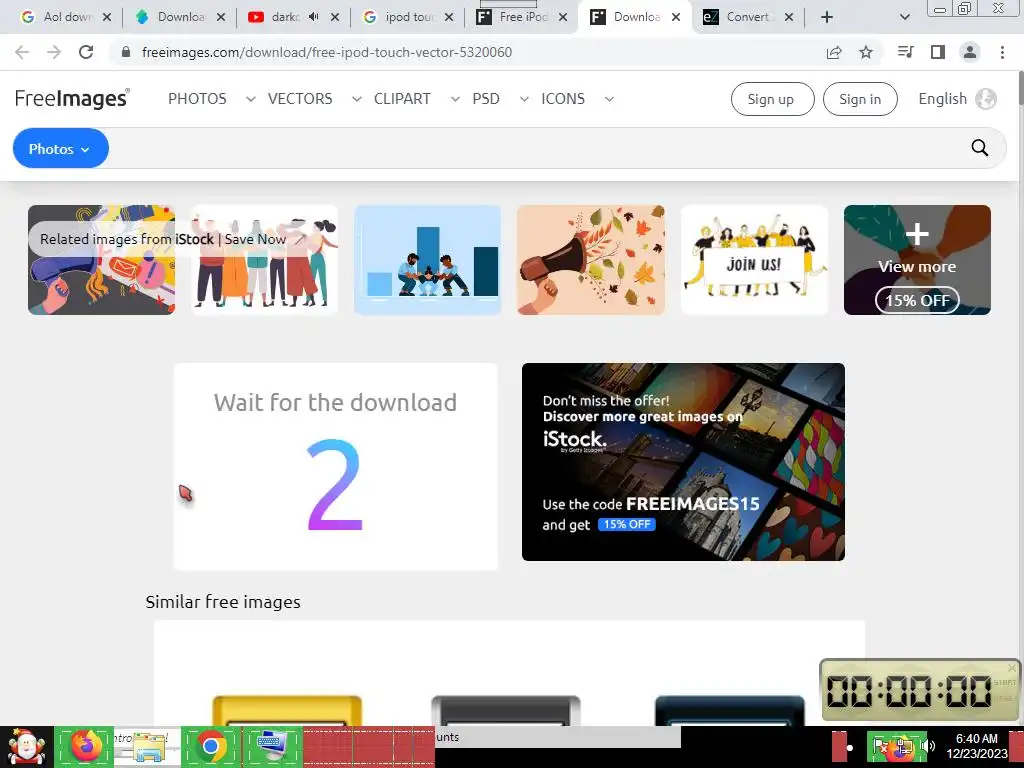Viewport: 1024px width, 768px height.
Task: Reload the page with refresh icon
Action: [x=86, y=52]
